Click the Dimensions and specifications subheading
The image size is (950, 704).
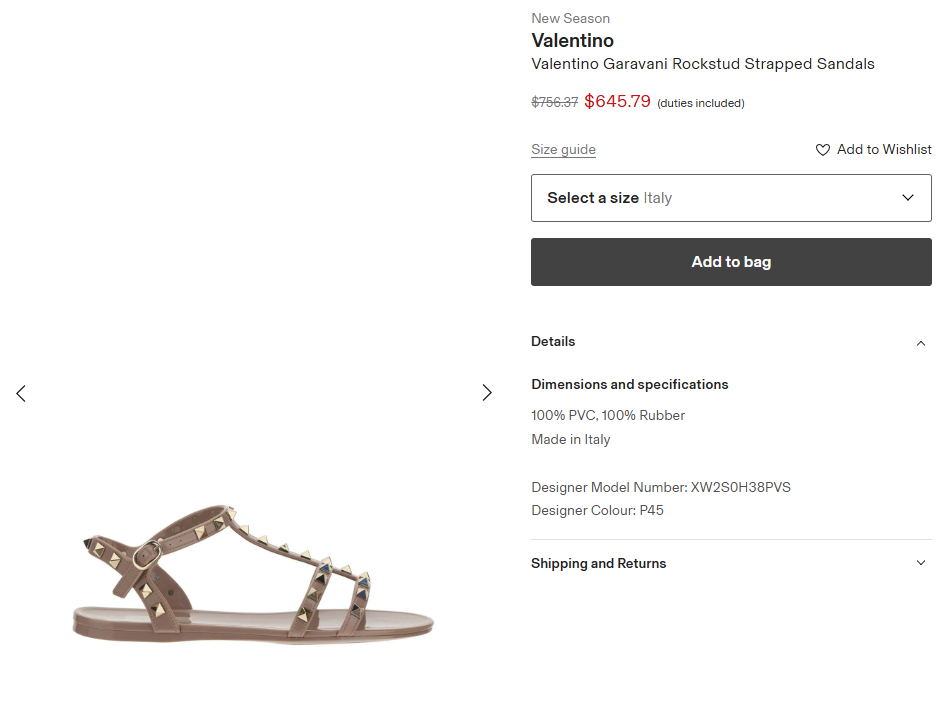click(629, 385)
